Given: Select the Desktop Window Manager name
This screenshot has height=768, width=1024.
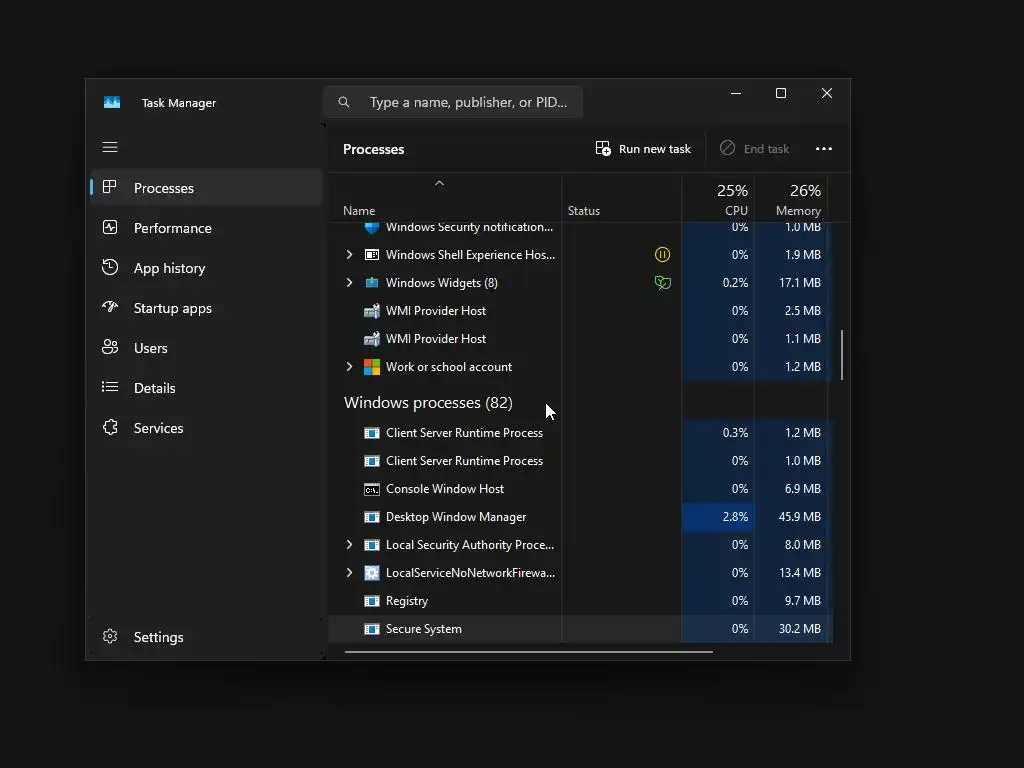Looking at the screenshot, I should (x=456, y=517).
